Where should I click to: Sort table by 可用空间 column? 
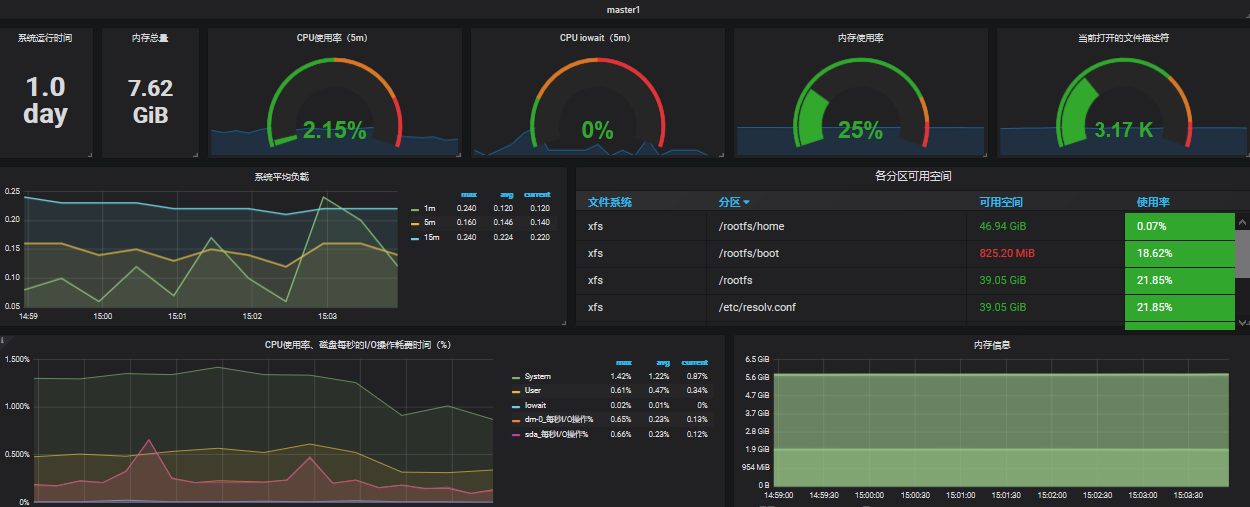click(1001, 202)
